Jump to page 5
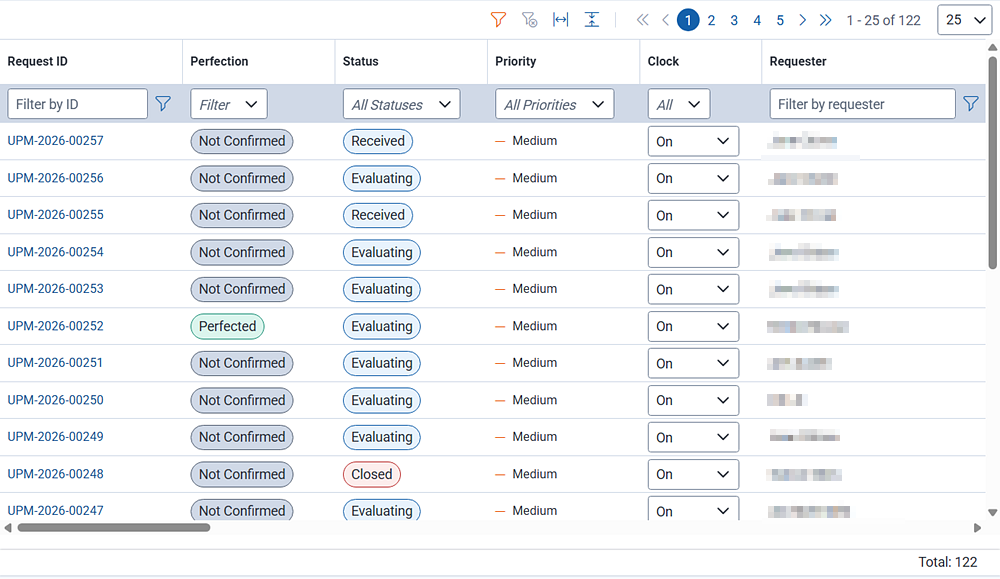Screen dimensions: 1000x579 coord(780,20)
